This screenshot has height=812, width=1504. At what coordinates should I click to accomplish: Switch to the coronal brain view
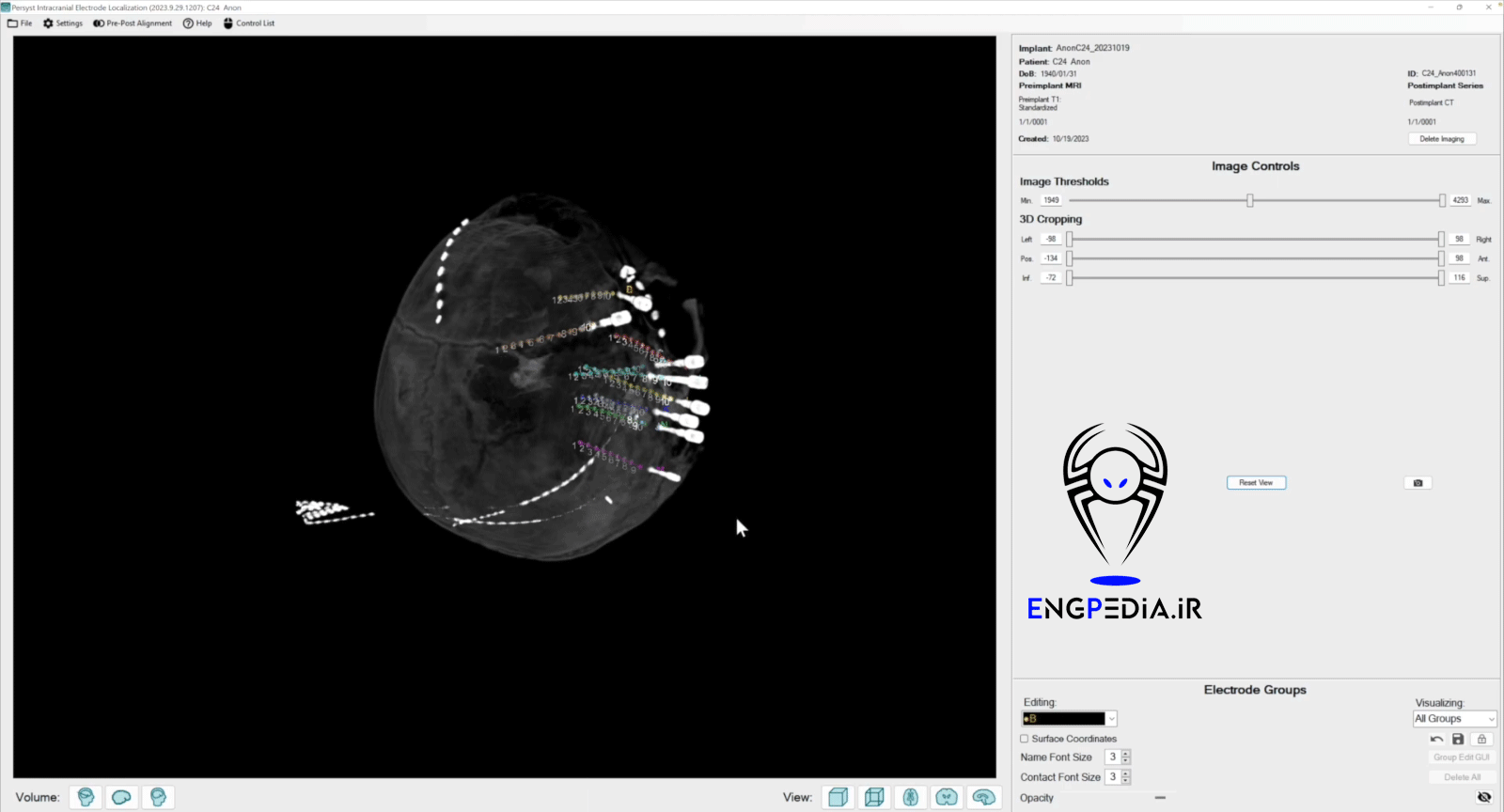947,797
